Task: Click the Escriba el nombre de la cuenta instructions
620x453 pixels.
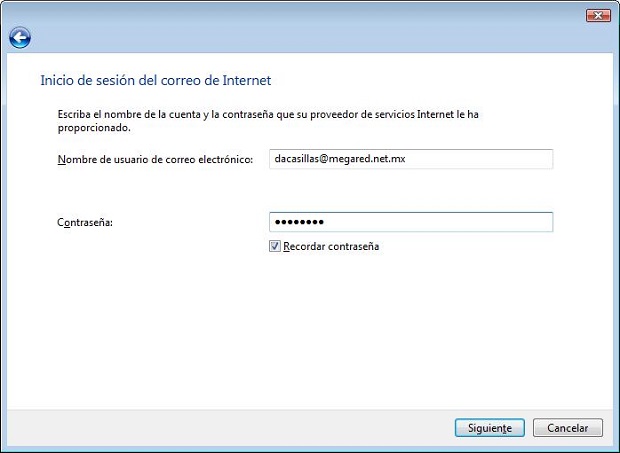Action: click(x=268, y=121)
